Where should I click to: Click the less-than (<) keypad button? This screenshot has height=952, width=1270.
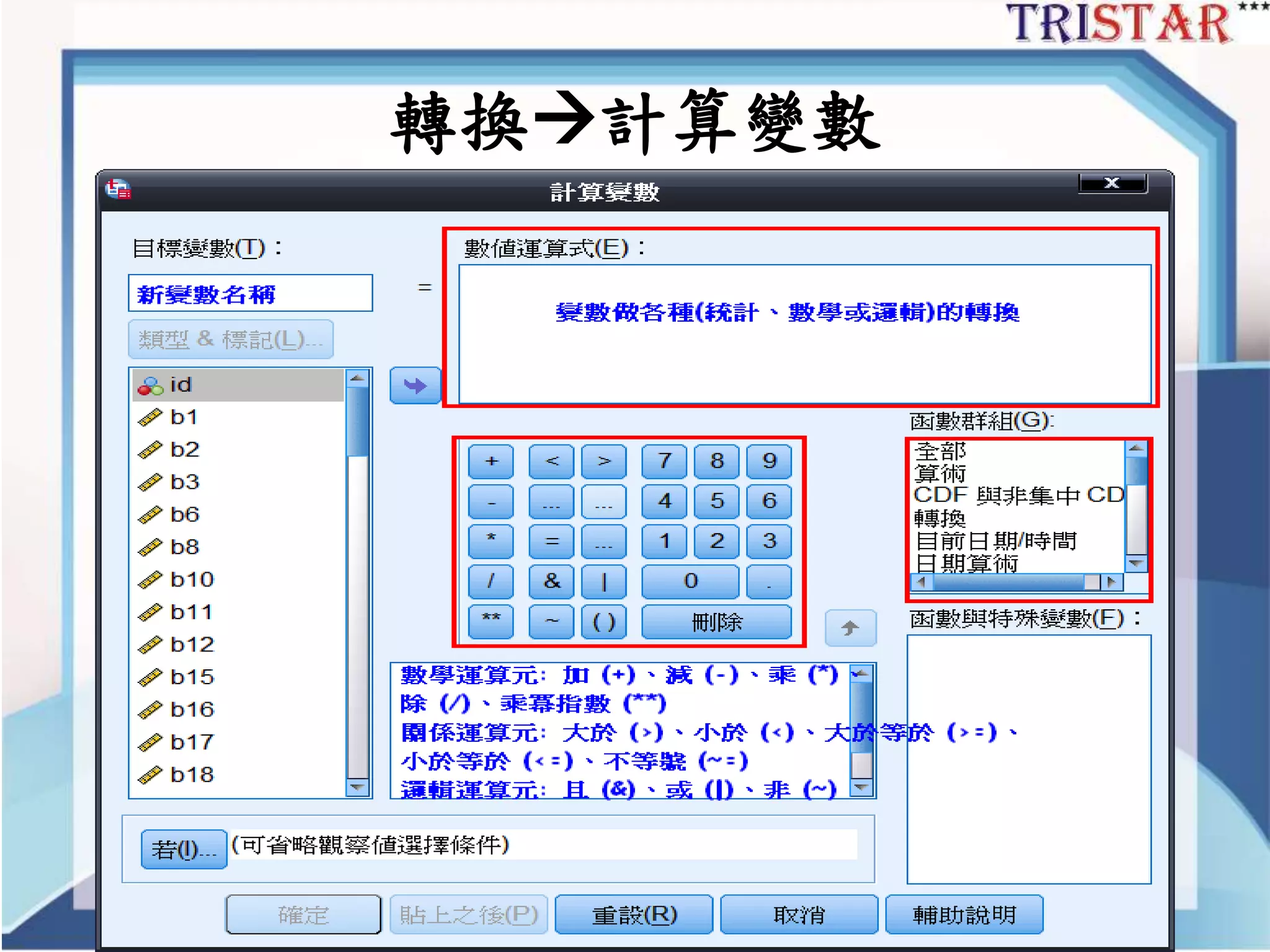[x=551, y=461]
